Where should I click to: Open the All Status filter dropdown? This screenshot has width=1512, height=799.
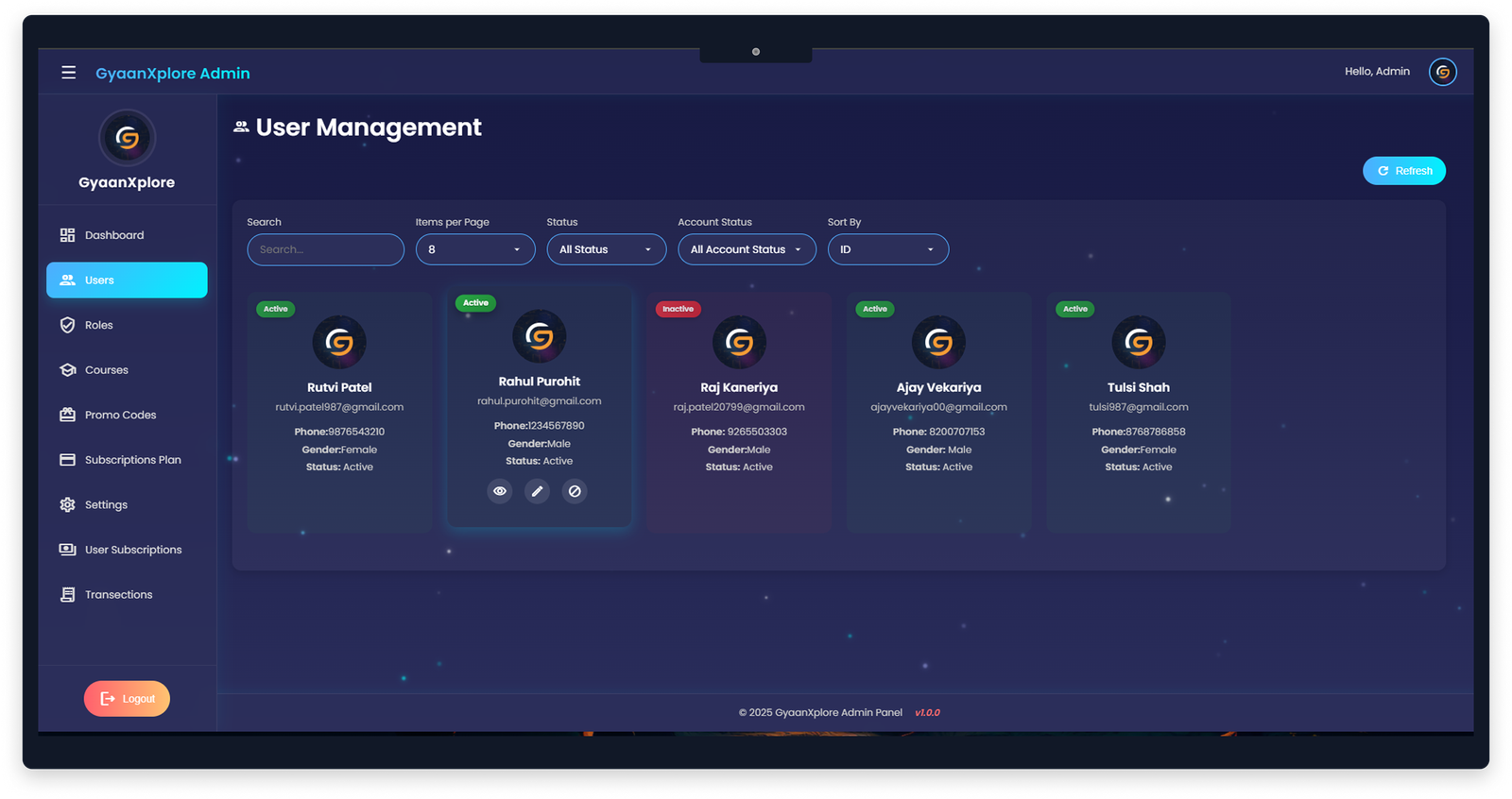(606, 249)
